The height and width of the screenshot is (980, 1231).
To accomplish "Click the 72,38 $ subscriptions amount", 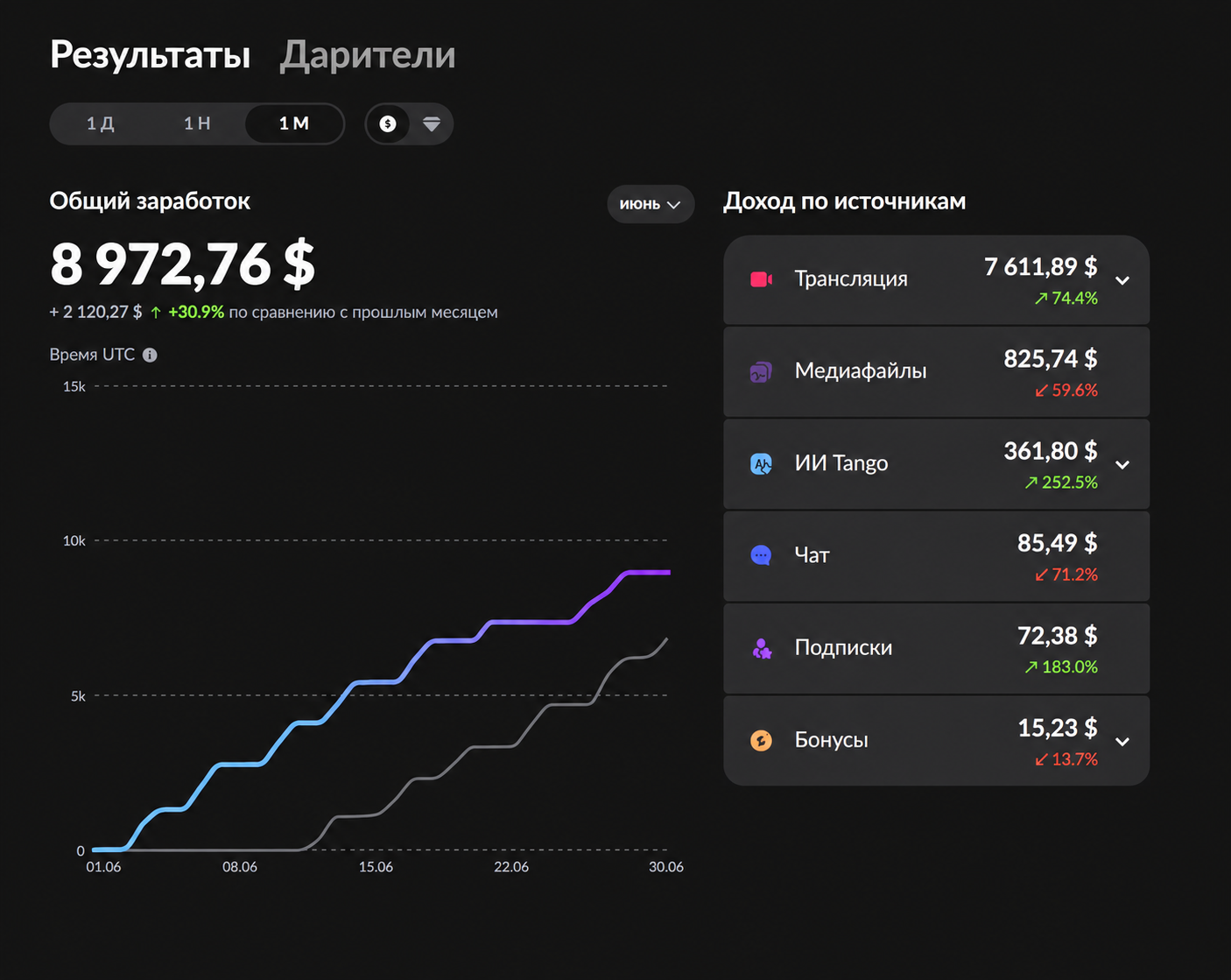I will pyautogui.click(x=1057, y=636).
